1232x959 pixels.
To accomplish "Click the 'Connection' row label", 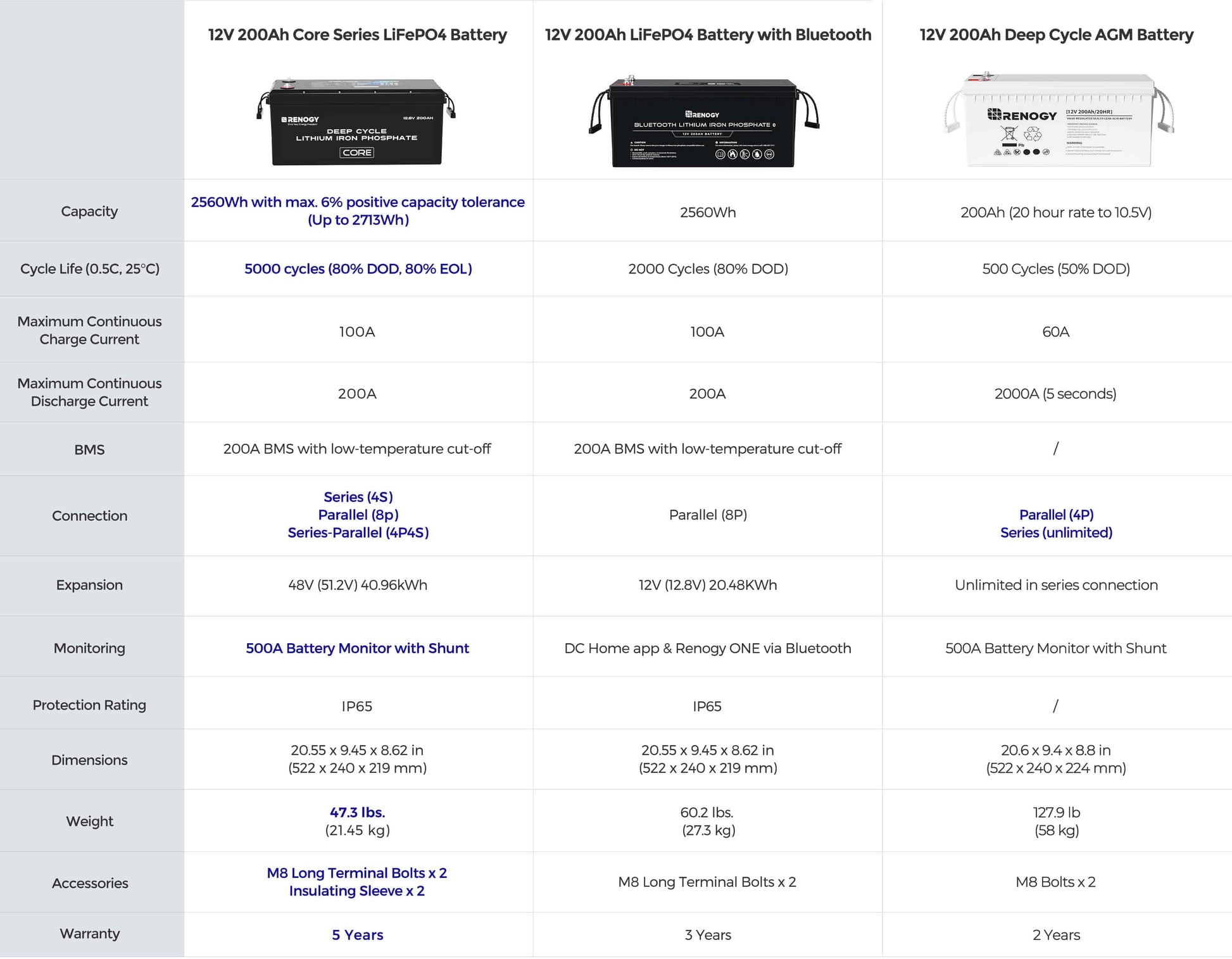I will [89, 516].
